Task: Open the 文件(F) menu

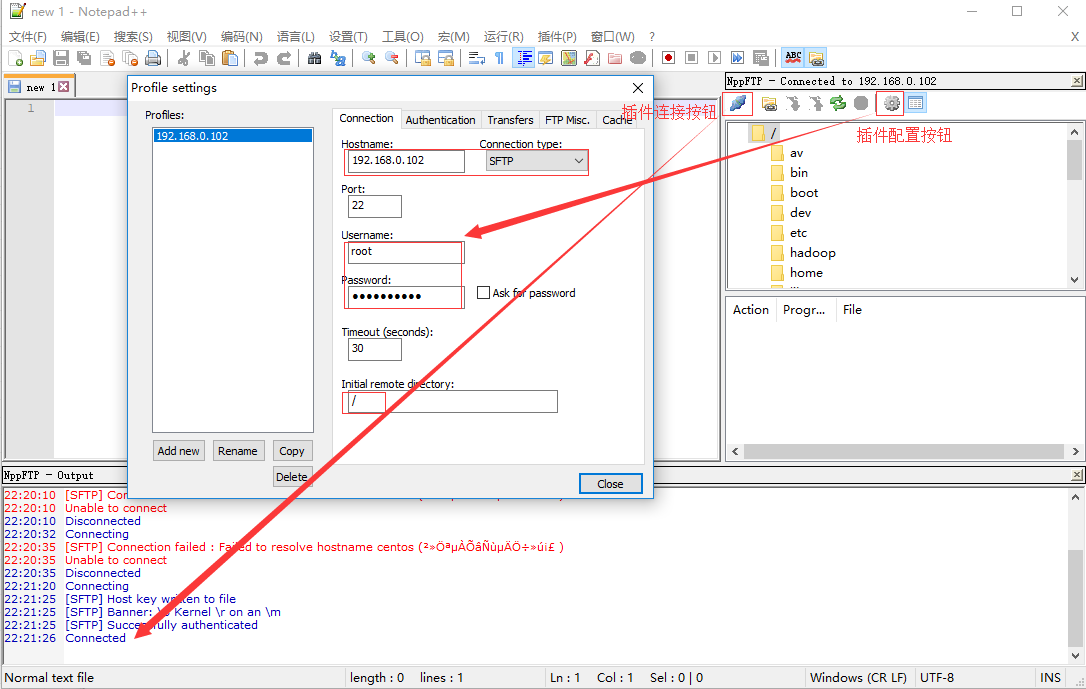Action: 28,37
